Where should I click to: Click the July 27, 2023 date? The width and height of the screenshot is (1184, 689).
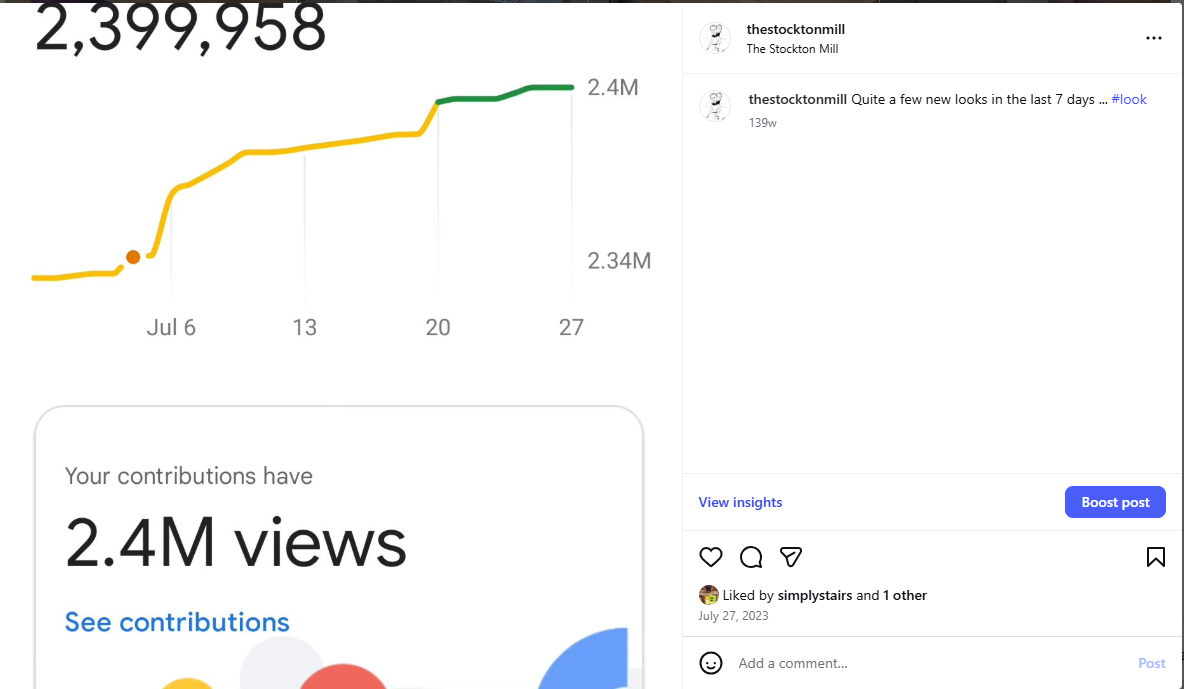[x=733, y=616]
